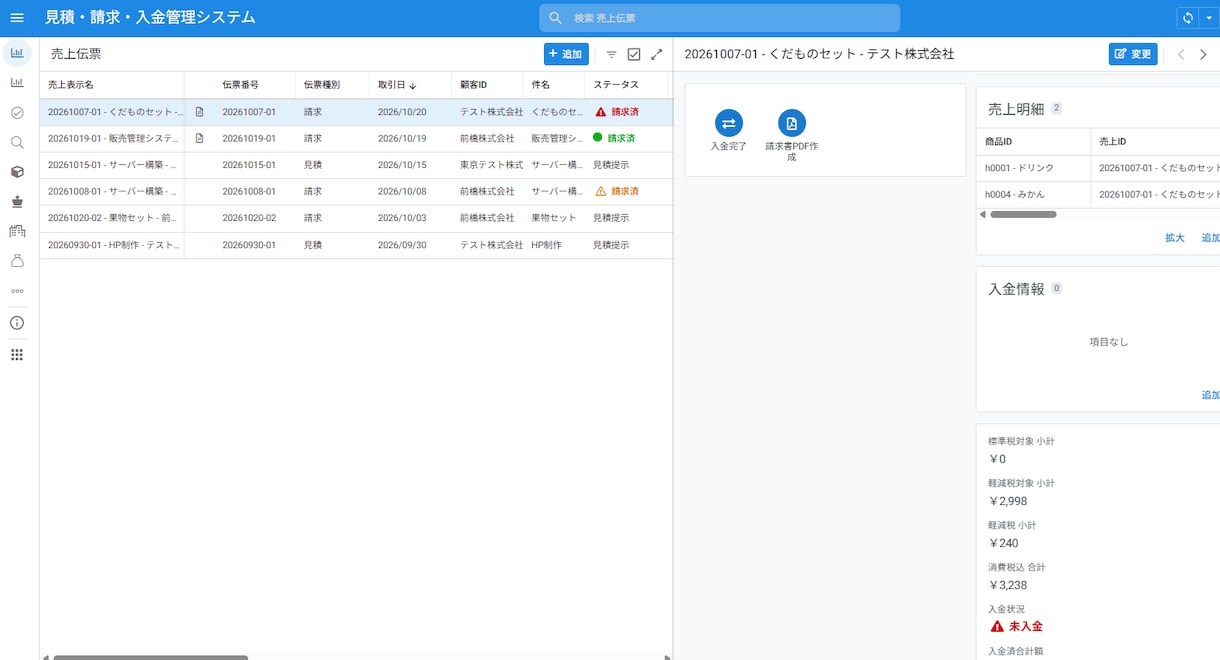Viewport: 1220px width, 660px height.
Task: Click the search magnifier icon in top bar
Action: (556, 18)
